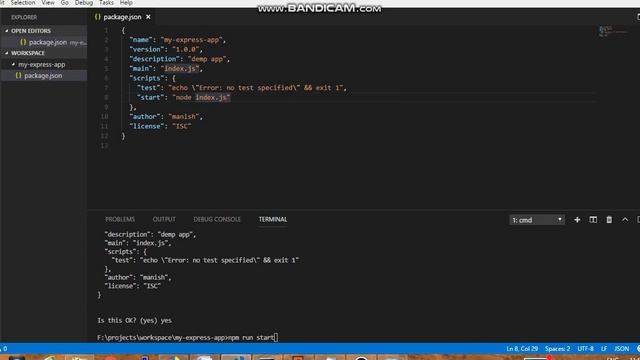Viewport: 640px width, 360px height.
Task: Open the terminal selector dropdown showing 1: cmd
Action: [537, 220]
